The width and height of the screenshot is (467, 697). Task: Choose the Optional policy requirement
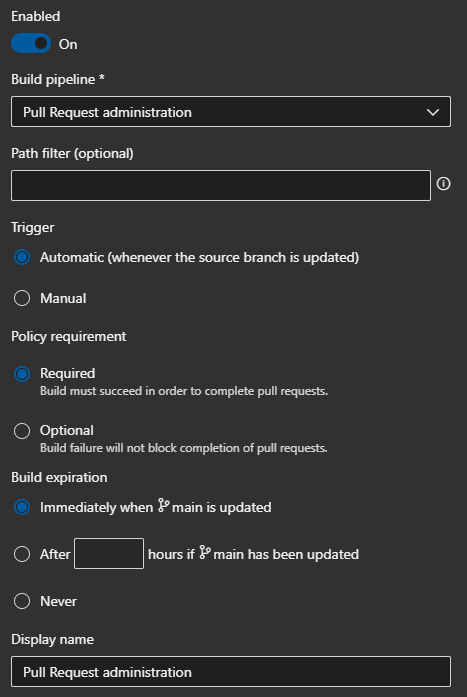[x=22, y=431]
